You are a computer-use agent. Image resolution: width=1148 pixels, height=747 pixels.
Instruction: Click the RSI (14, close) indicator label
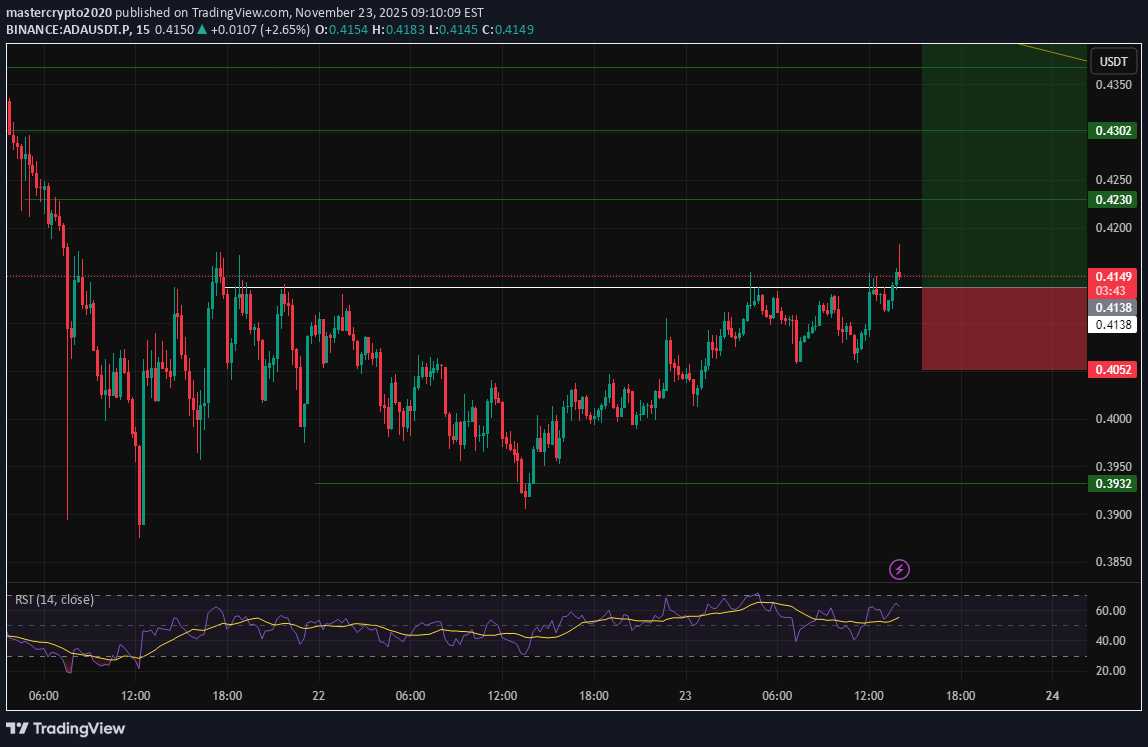[x=54, y=600]
